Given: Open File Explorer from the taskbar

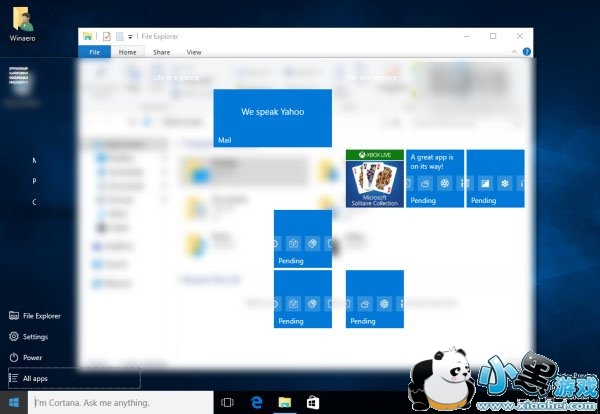Looking at the screenshot, I should click(284, 403).
